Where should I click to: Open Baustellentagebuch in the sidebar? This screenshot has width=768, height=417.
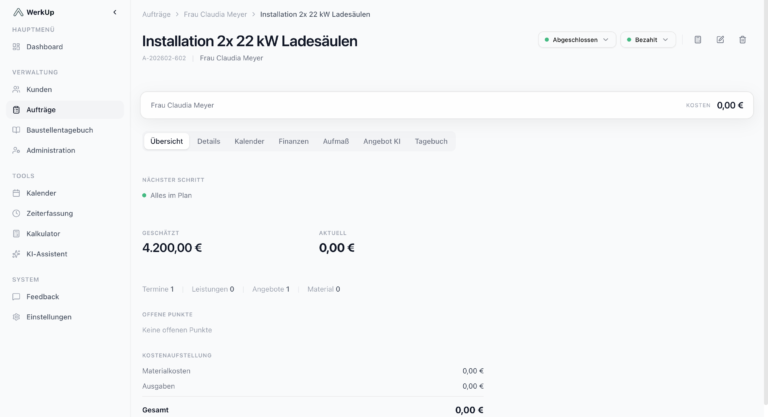click(59, 130)
